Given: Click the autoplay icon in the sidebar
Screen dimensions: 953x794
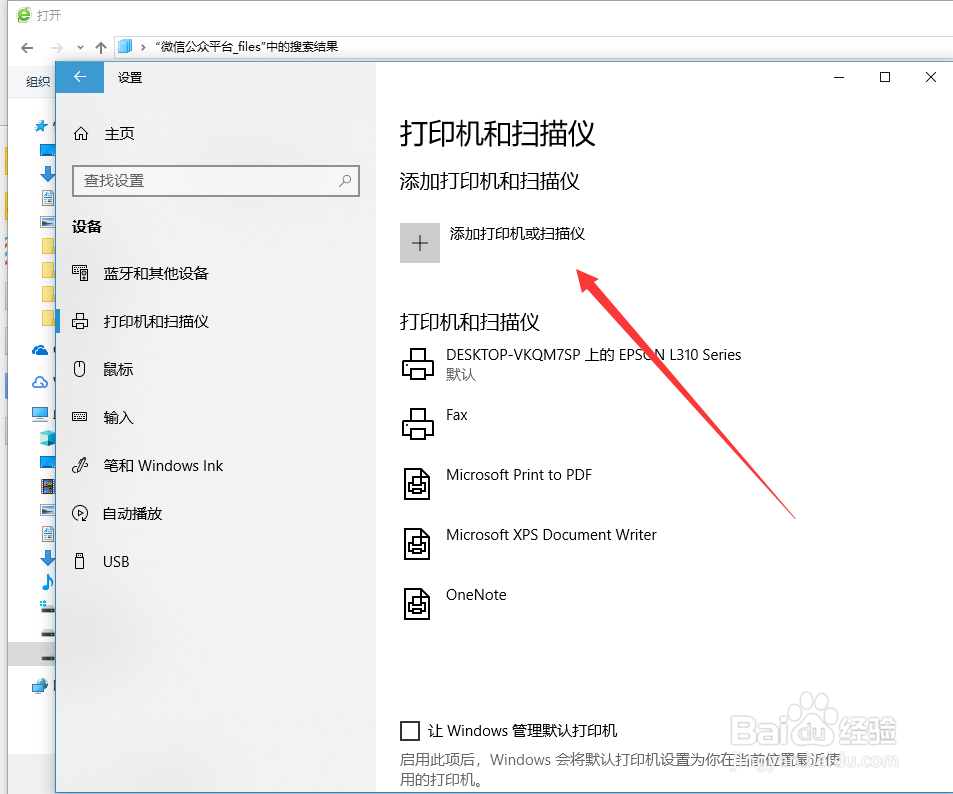Looking at the screenshot, I should click(80, 513).
